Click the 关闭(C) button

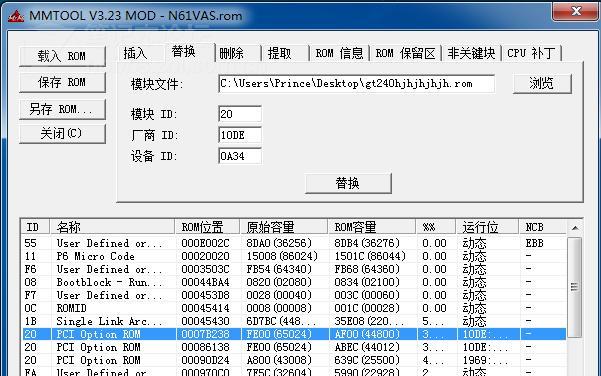pyautogui.click(x=62, y=133)
